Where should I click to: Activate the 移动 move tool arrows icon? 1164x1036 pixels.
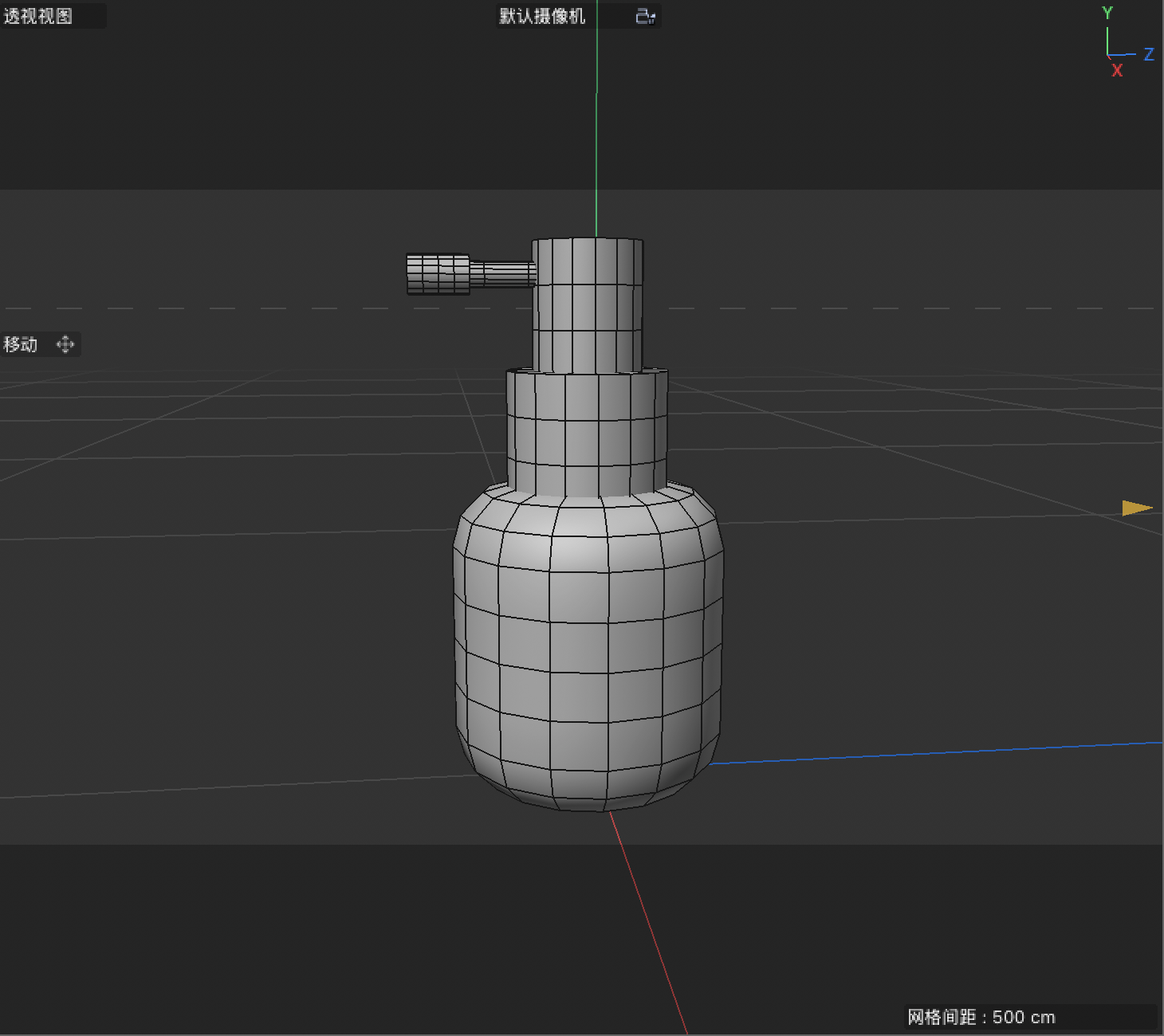pyautogui.click(x=65, y=344)
